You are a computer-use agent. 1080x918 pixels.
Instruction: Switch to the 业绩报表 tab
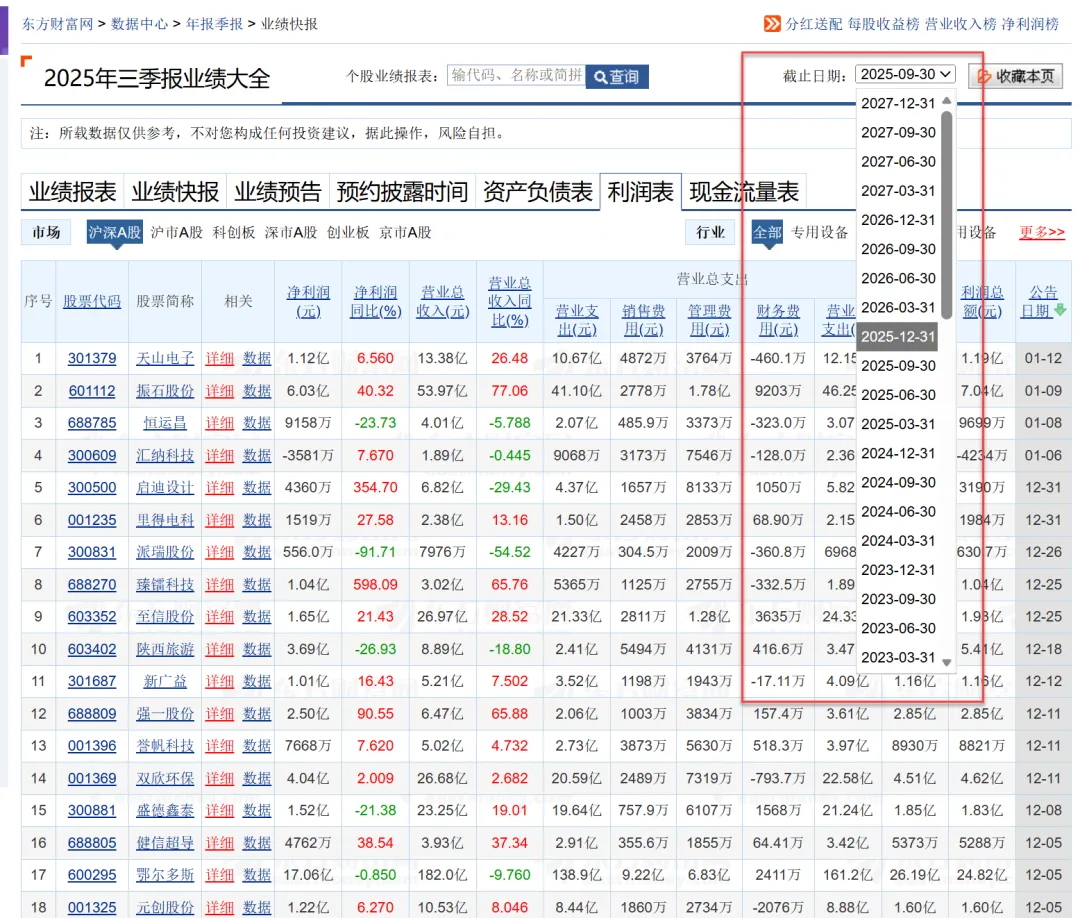(x=72, y=191)
